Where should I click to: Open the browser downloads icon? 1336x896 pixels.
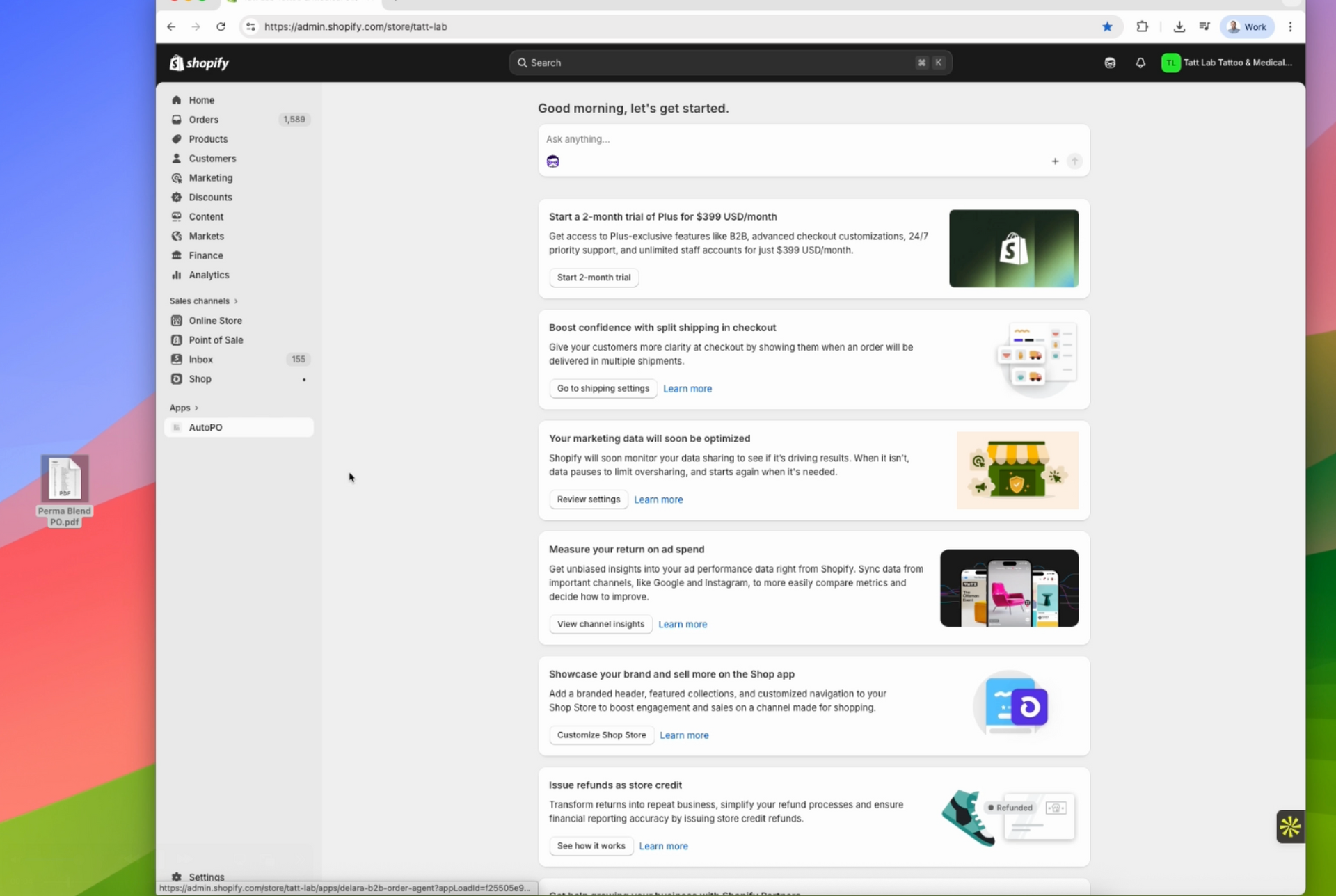coord(1179,26)
